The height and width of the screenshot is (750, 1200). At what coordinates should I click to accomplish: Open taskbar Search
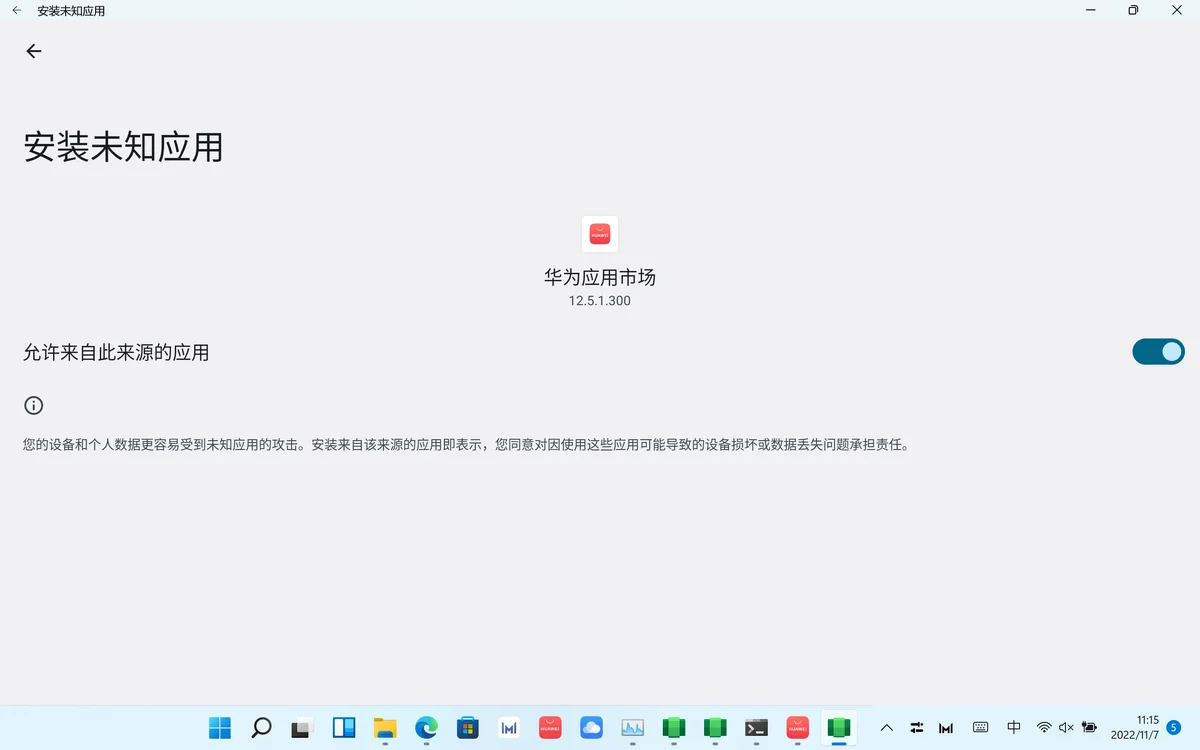(x=261, y=728)
